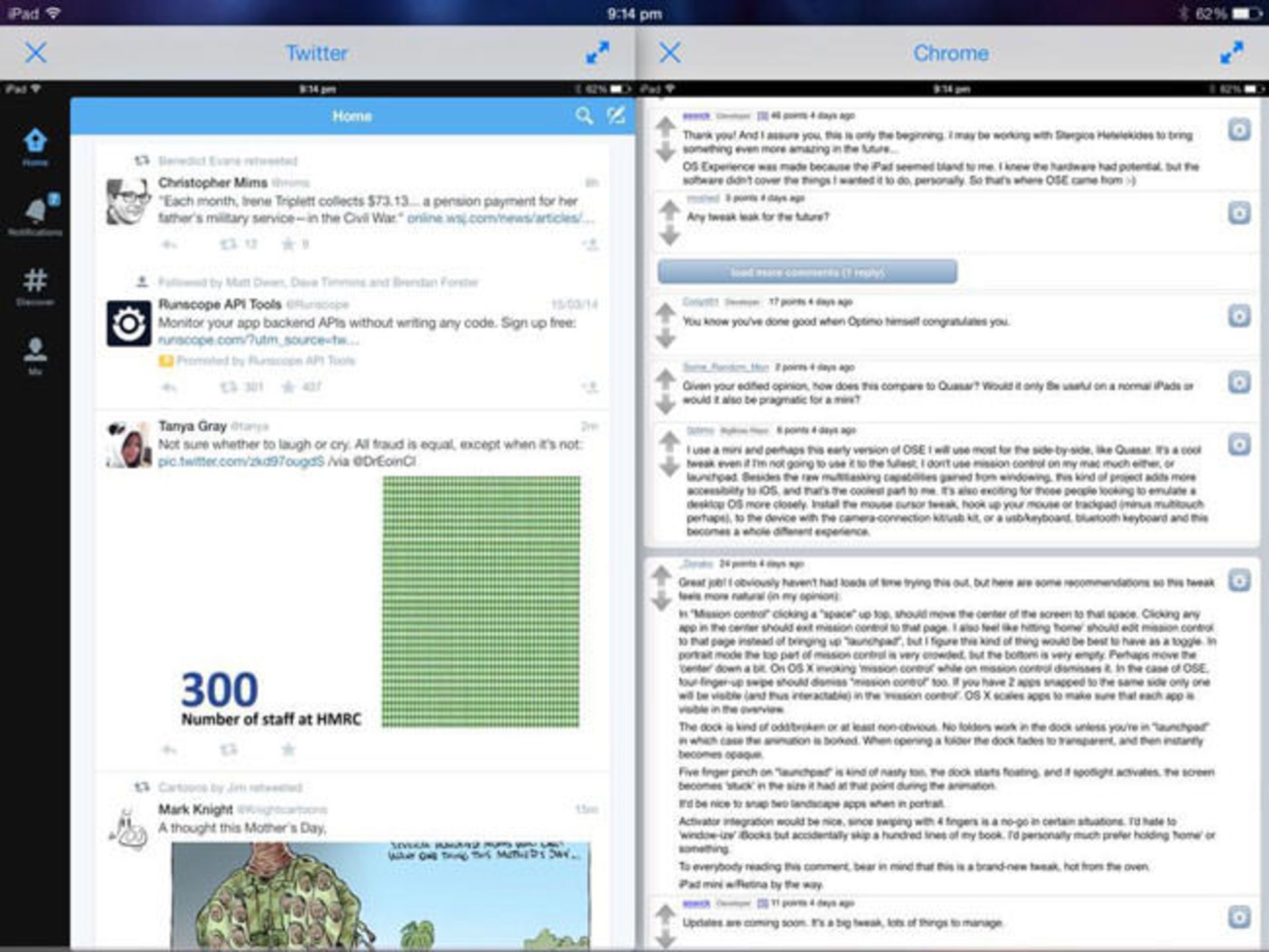Open options for 'Optimo himself congratulates' comment
Image resolution: width=1269 pixels, height=952 pixels.
click(1239, 316)
